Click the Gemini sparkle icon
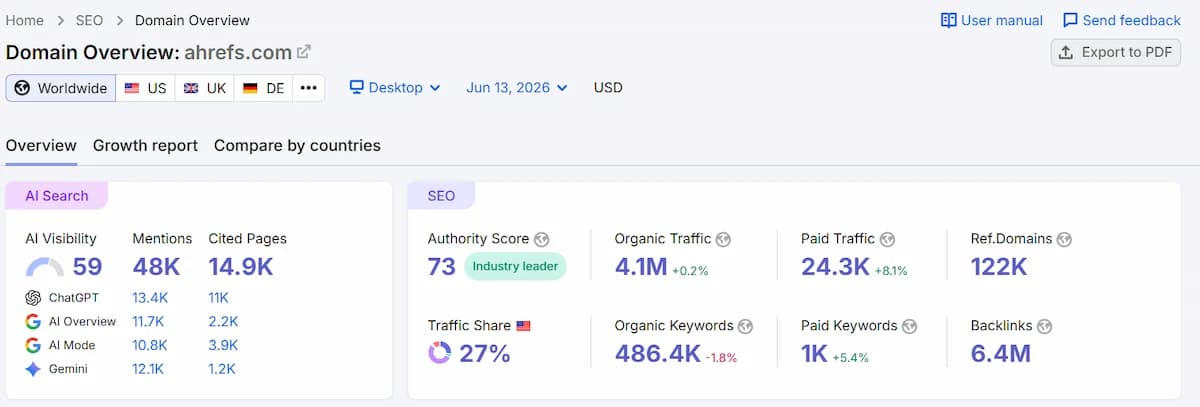Image resolution: width=1200 pixels, height=407 pixels. point(33,369)
